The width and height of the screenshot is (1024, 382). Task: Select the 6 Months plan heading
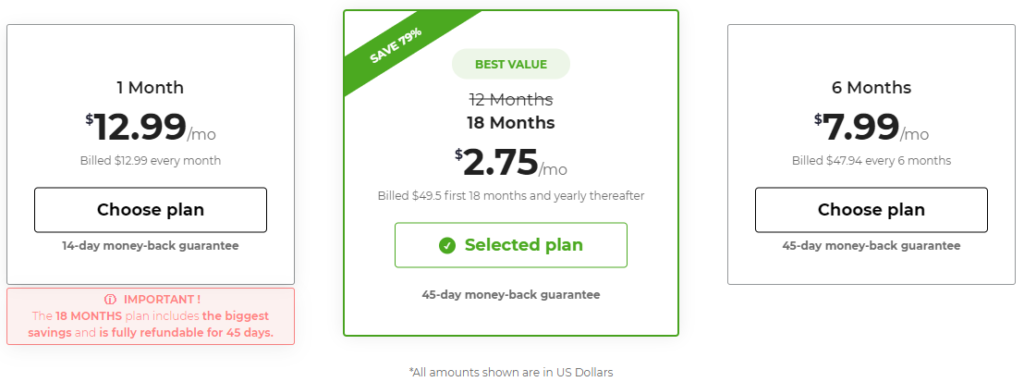(871, 88)
